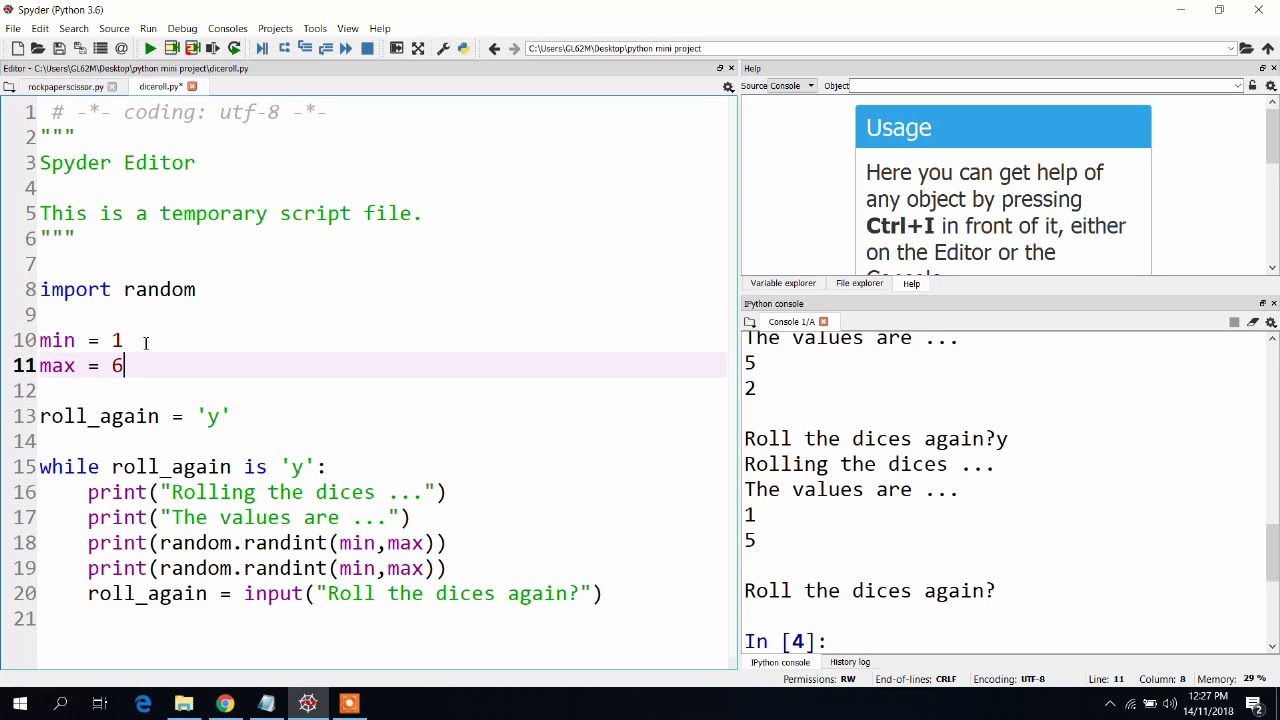The width and height of the screenshot is (1280, 720).
Task: Stop debugging with blue square icon
Action: tap(367, 48)
